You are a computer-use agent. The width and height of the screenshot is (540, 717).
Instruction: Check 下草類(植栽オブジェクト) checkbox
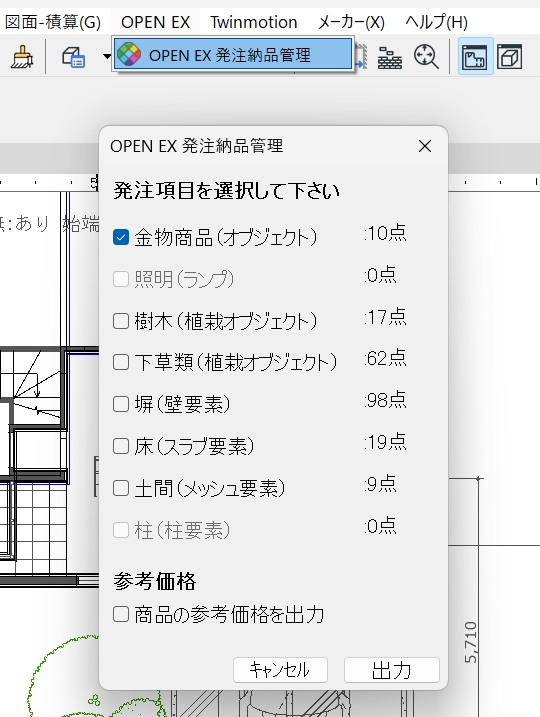pyautogui.click(x=121, y=362)
